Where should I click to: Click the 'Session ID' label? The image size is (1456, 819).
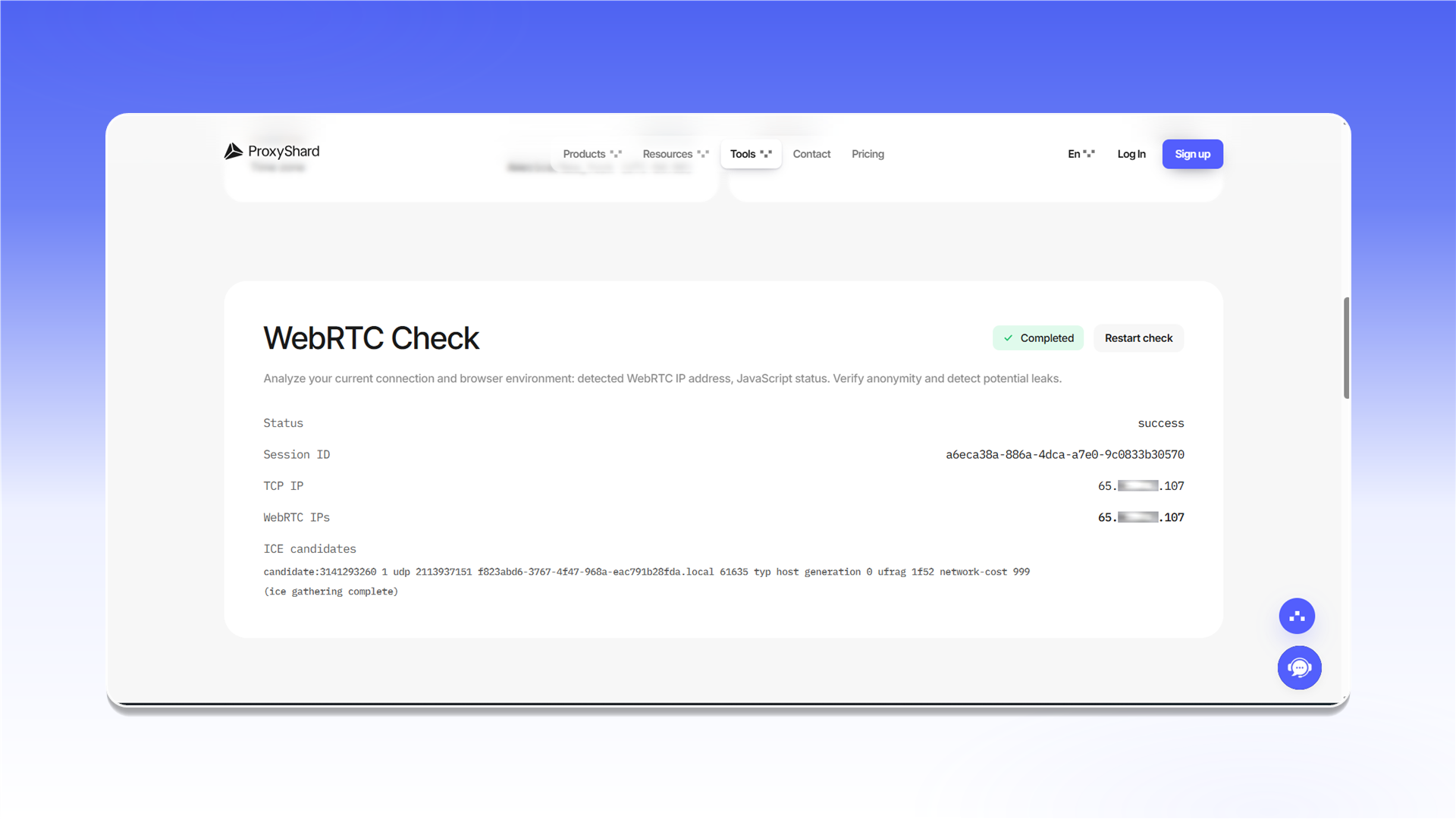(297, 454)
